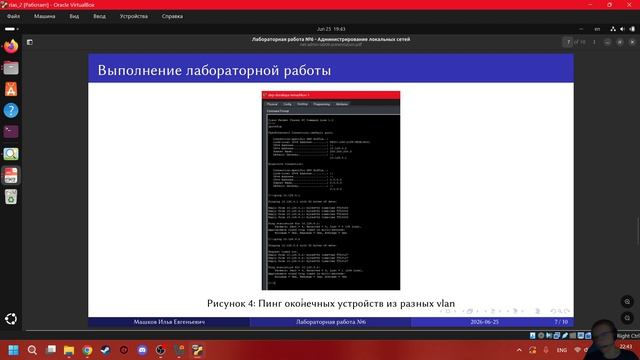Screen dimensions: 640x360
Task: Open the VirtualBox Справка menu
Action: coord(172,16)
